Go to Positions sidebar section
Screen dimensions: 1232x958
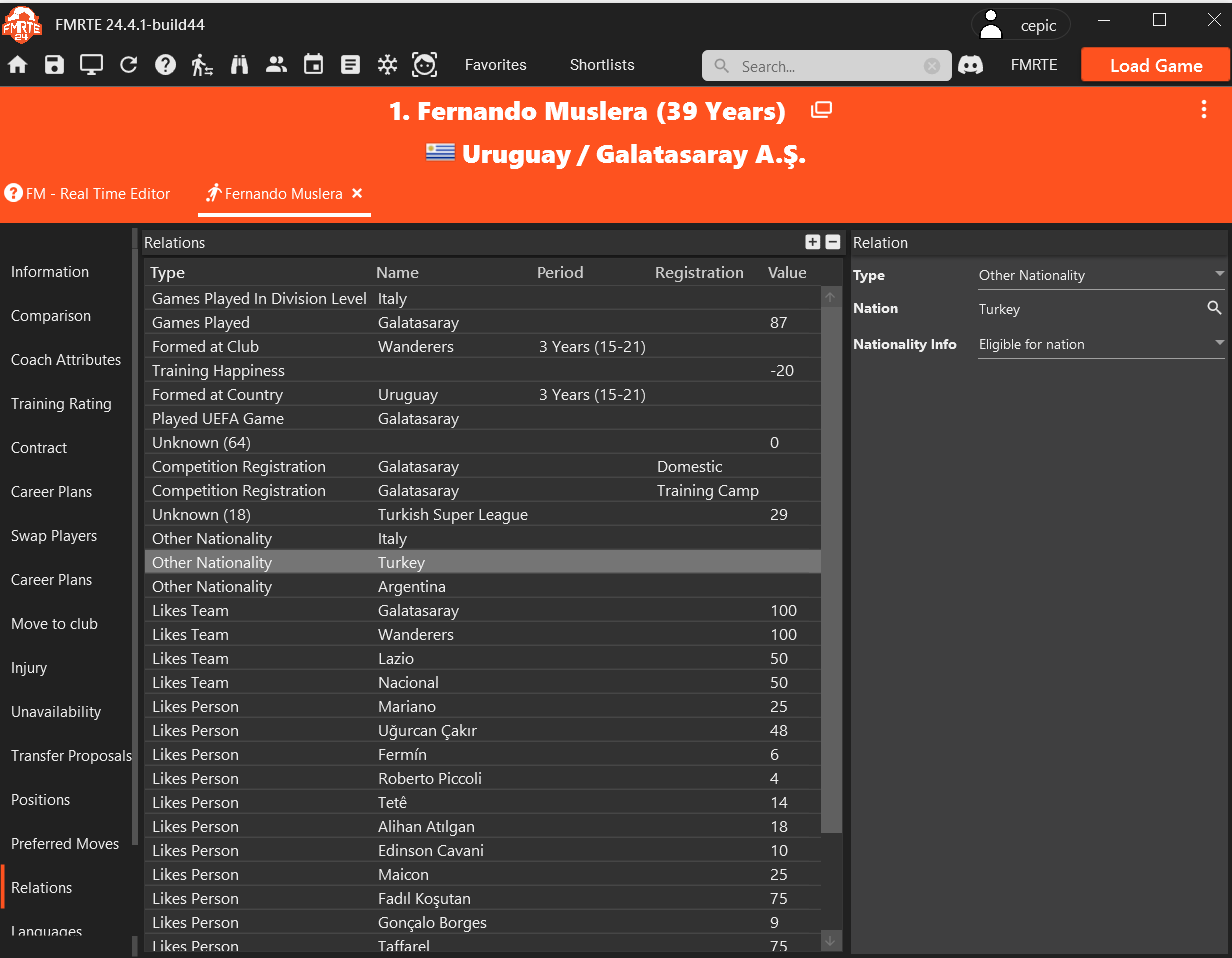[x=40, y=800]
